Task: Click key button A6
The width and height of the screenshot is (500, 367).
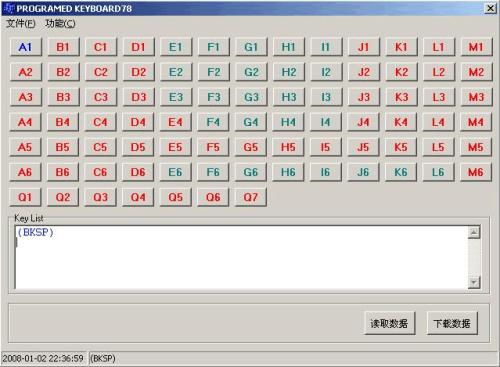Action: point(25,172)
